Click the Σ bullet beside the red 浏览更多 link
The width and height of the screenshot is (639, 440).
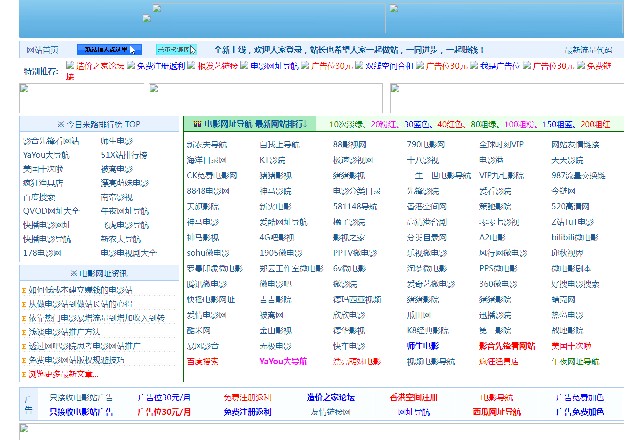[24, 374]
